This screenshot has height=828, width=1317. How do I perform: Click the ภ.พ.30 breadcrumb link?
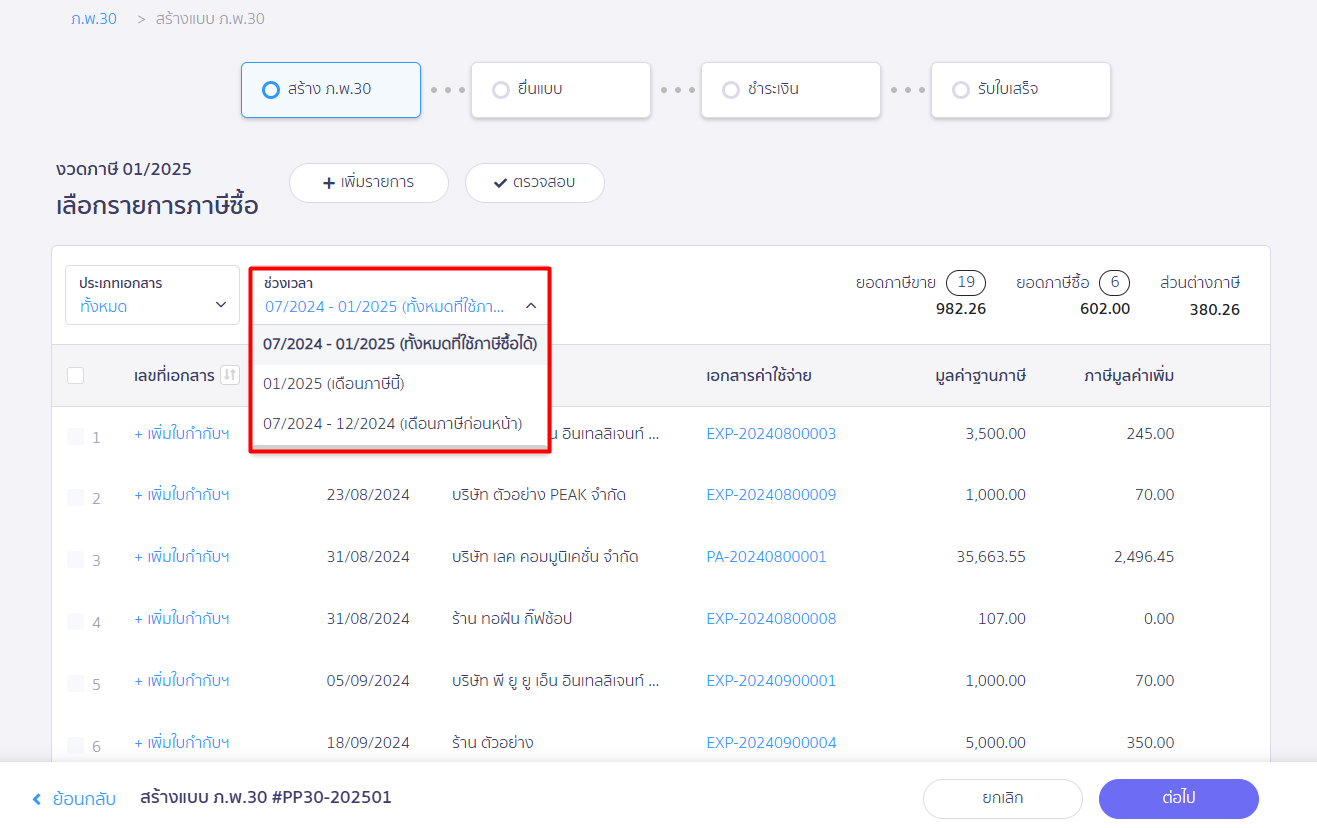94,19
